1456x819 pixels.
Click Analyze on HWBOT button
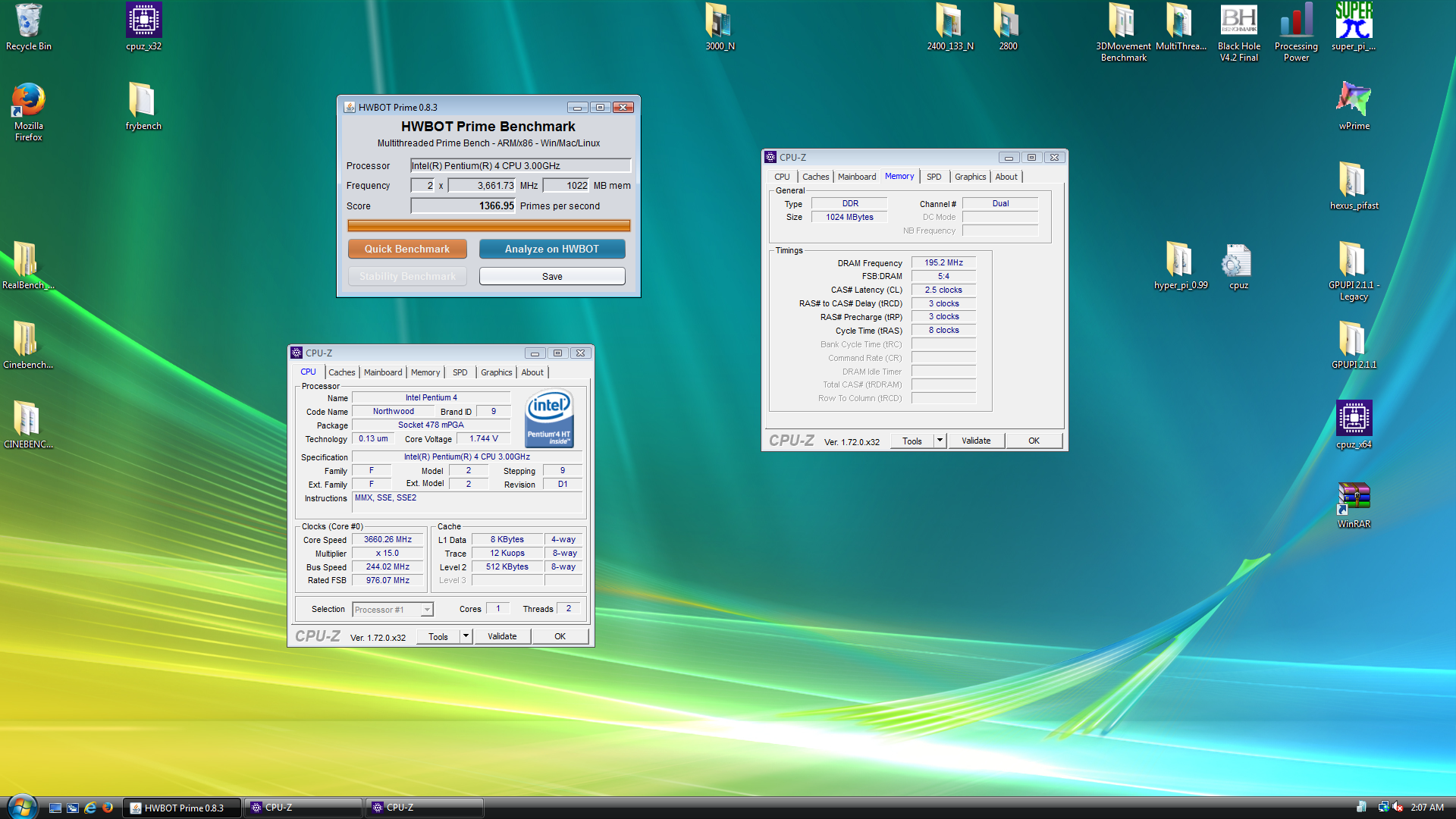(x=552, y=249)
